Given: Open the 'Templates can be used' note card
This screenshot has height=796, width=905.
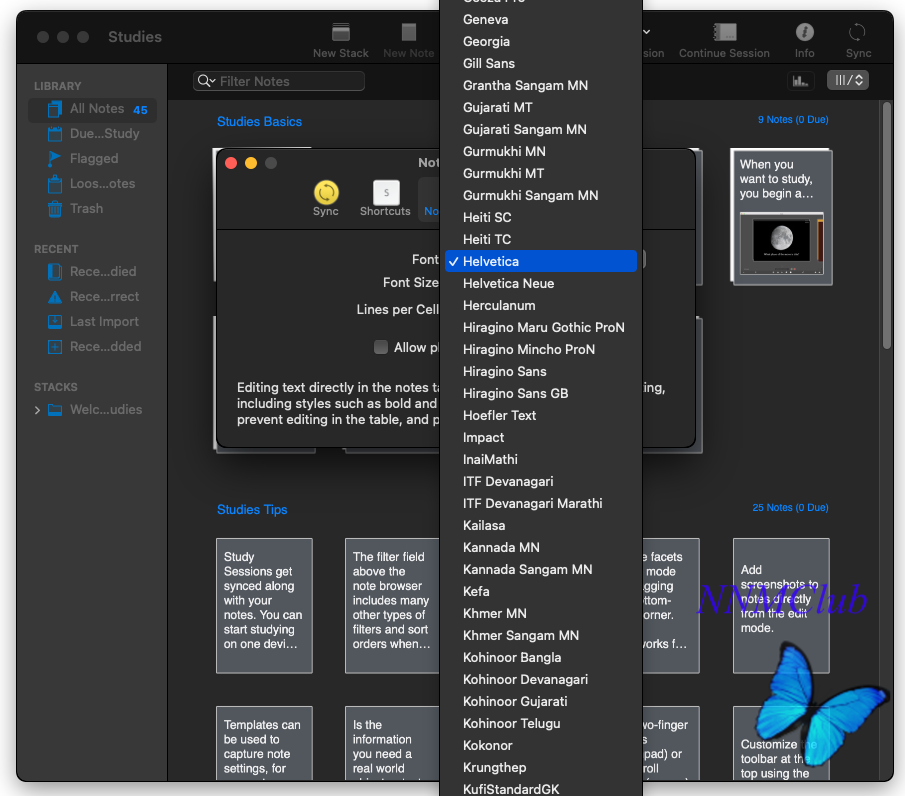Looking at the screenshot, I should (264, 743).
